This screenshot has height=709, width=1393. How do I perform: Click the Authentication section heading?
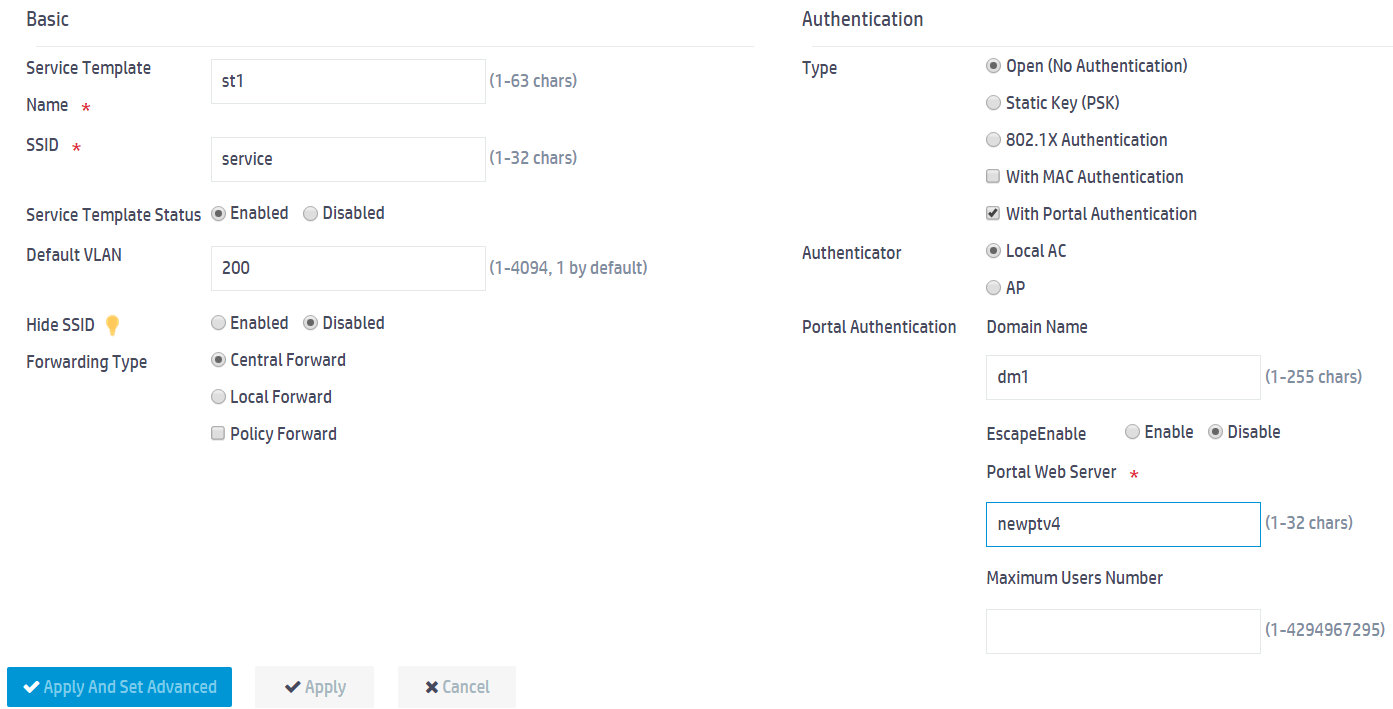(x=863, y=19)
